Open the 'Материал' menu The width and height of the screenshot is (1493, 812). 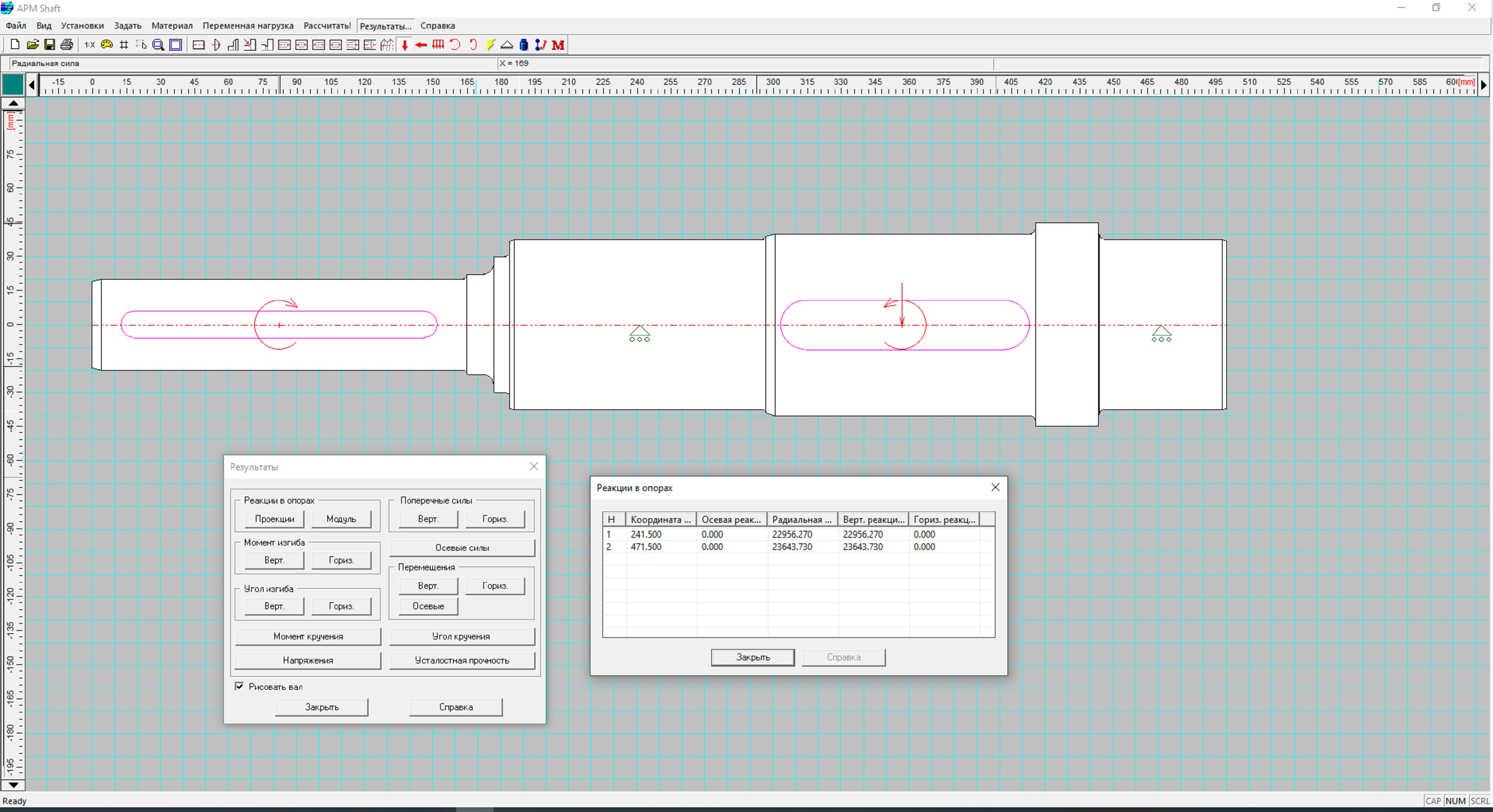[x=172, y=26]
